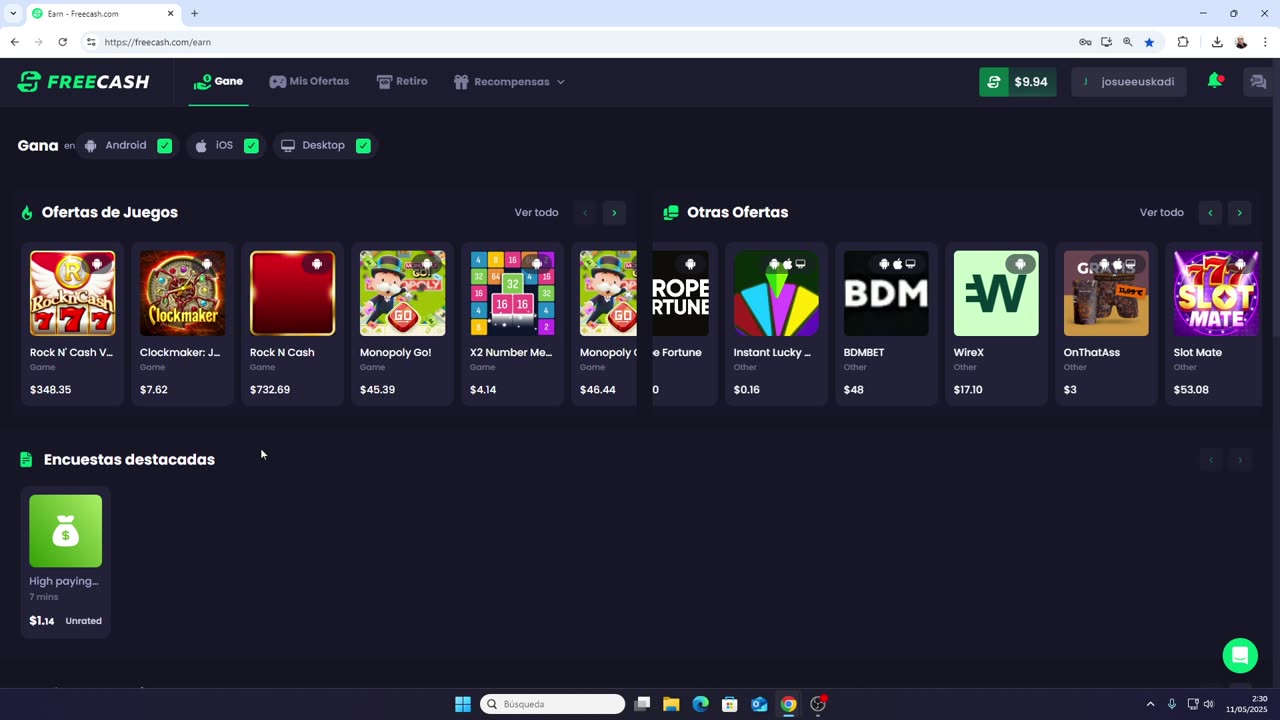The height and width of the screenshot is (720, 1280).
Task: Open the chat panel icon in header
Action: 1258,82
